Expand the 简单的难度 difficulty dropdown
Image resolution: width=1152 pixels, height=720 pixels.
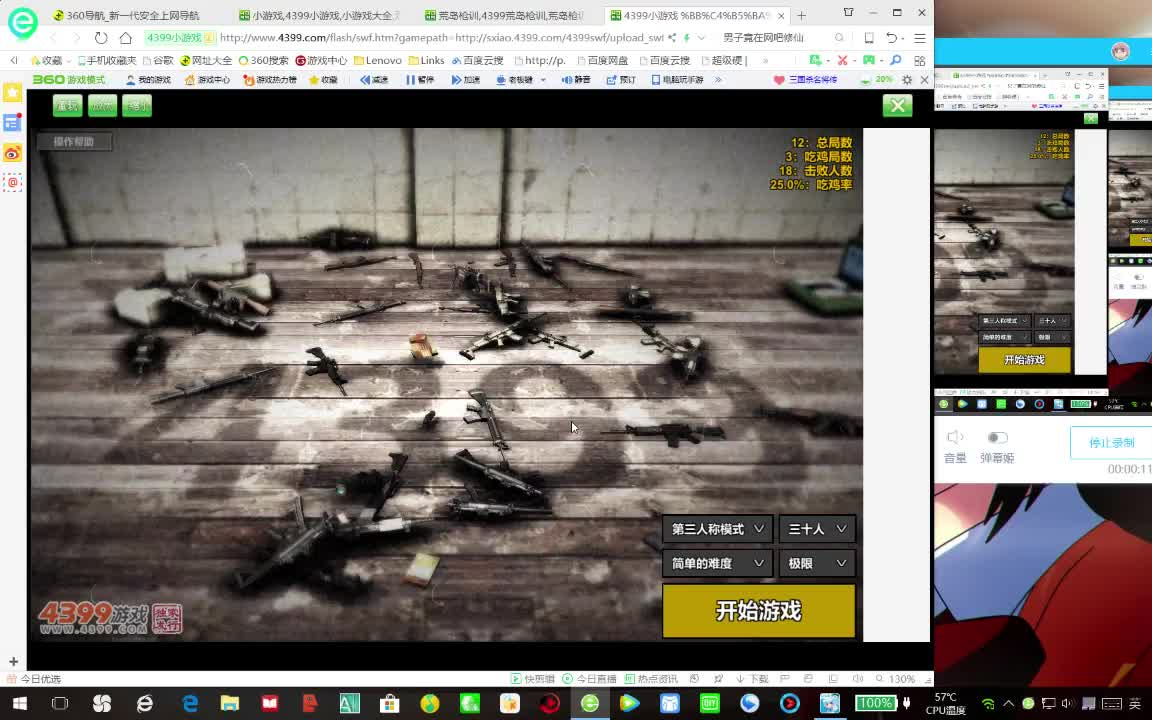[717, 564]
